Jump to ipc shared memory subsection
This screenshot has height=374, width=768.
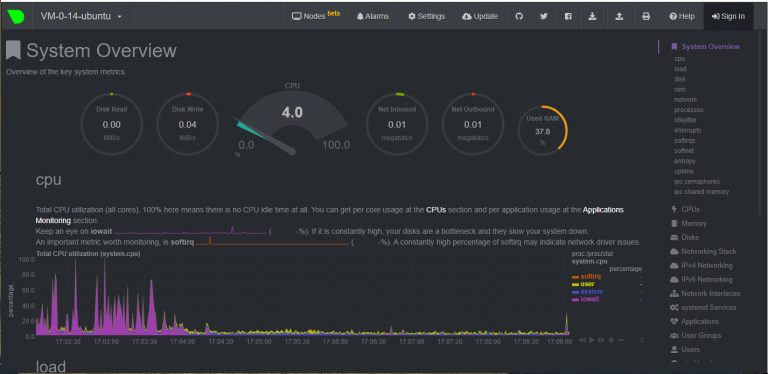click(701, 192)
